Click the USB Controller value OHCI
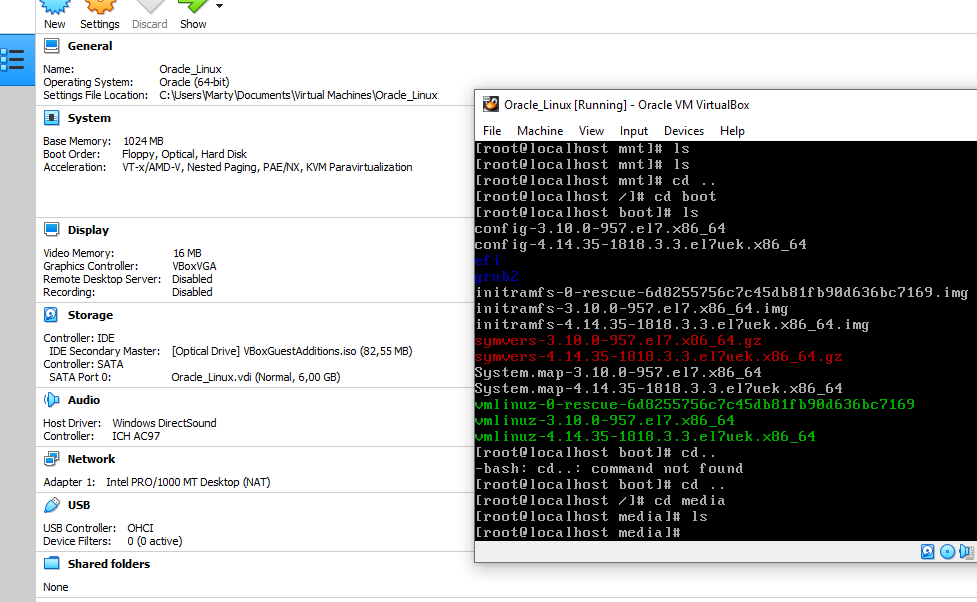The width and height of the screenshot is (977, 602). click(x=140, y=528)
